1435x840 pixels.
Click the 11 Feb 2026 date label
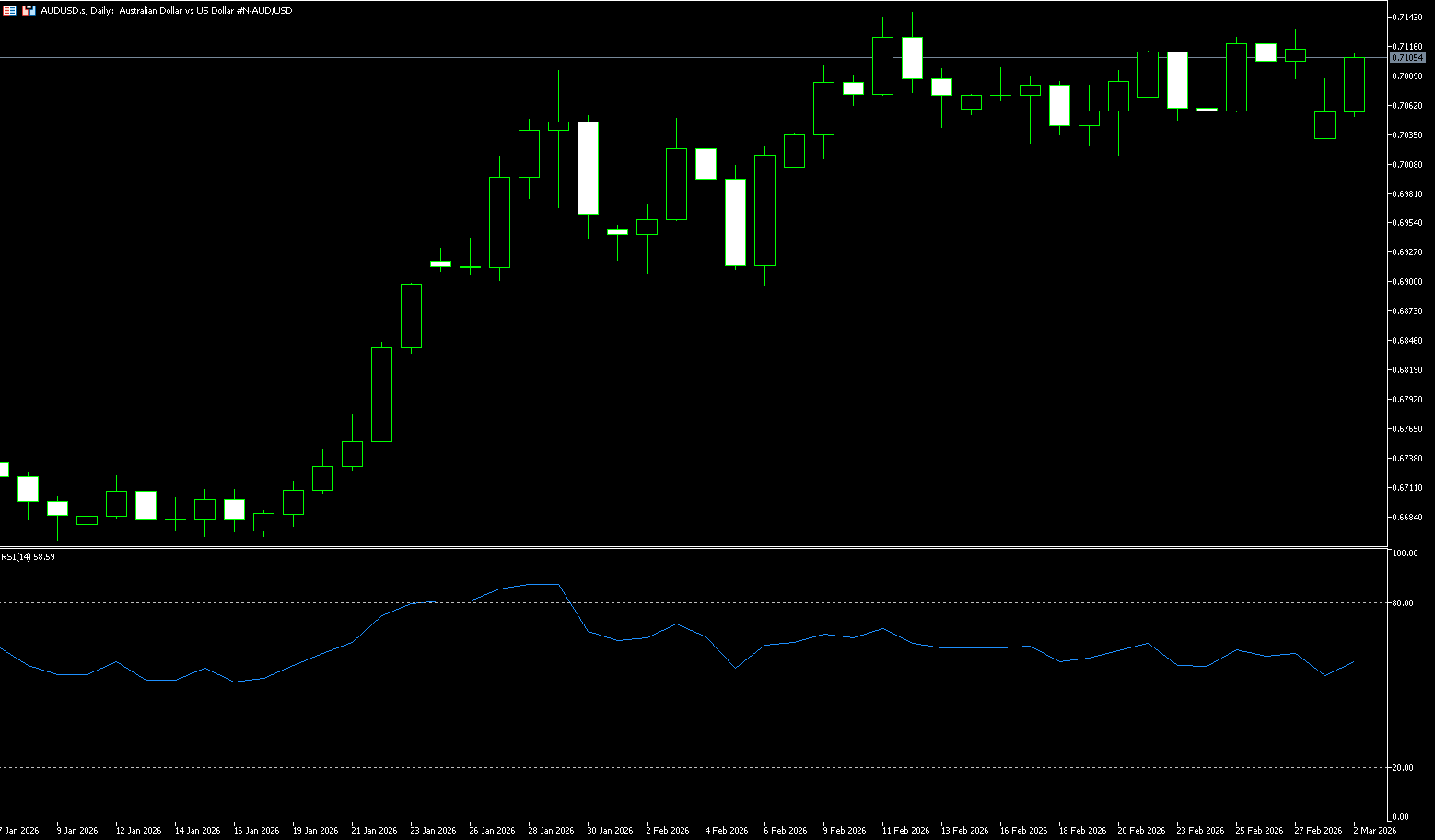tap(905, 831)
